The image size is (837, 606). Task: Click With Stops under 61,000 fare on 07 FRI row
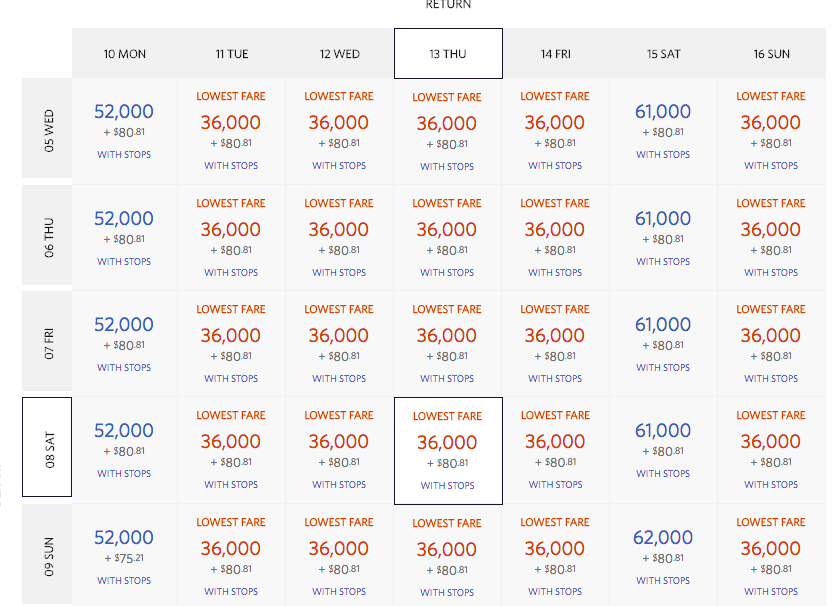tap(663, 368)
